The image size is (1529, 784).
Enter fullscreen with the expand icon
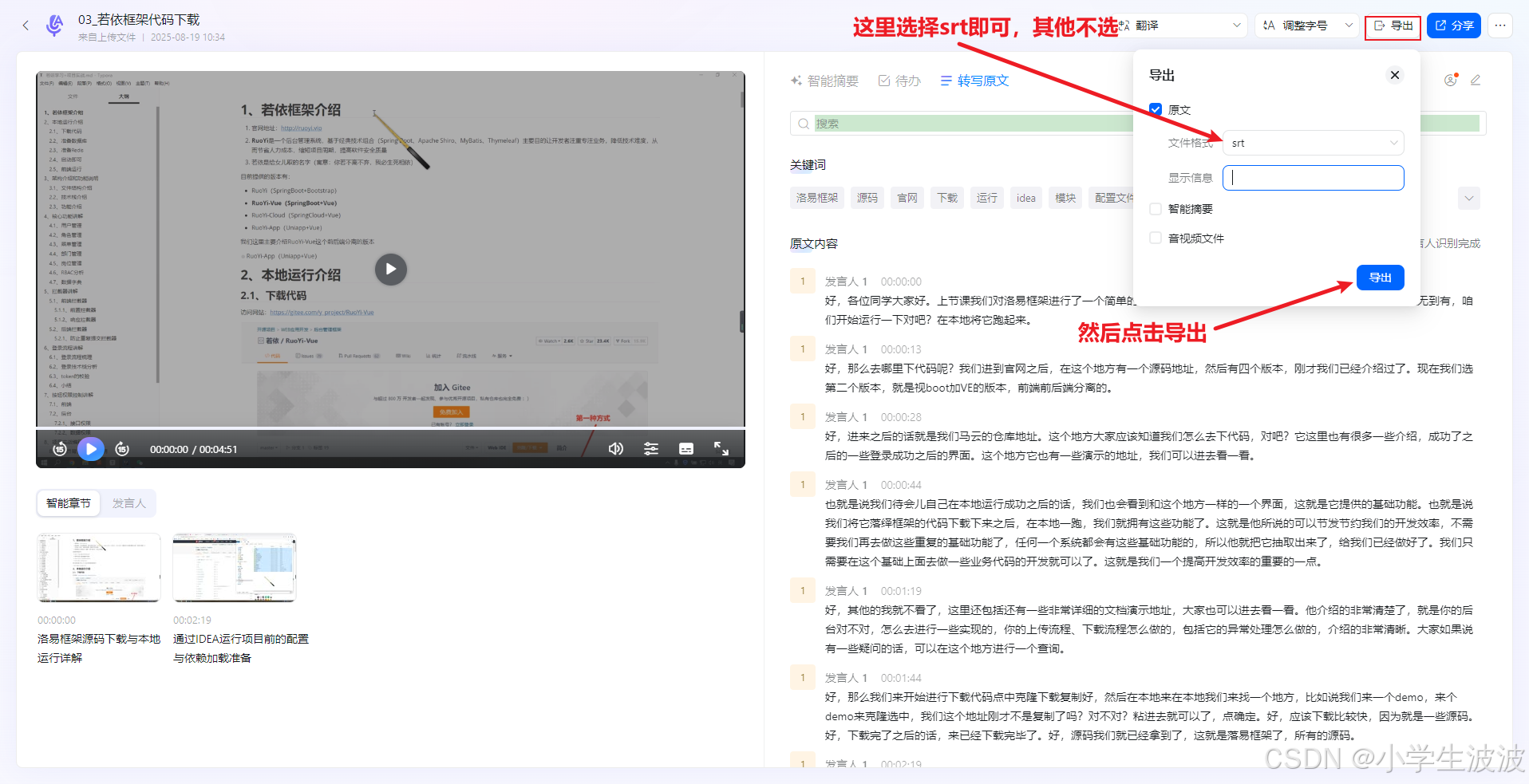point(721,449)
